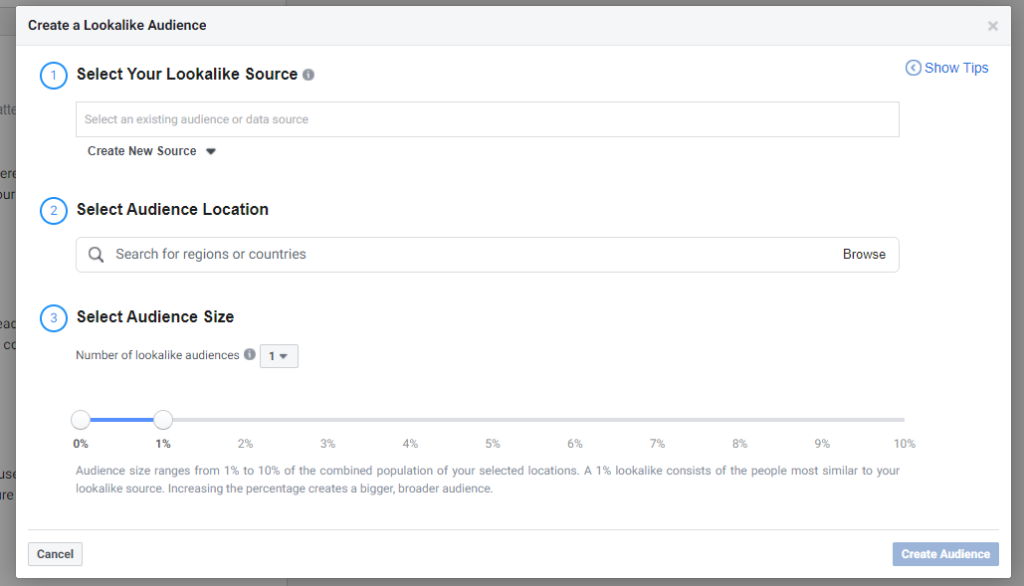The width and height of the screenshot is (1024, 586).
Task: Click the magnifier icon in location search
Action: pos(96,254)
